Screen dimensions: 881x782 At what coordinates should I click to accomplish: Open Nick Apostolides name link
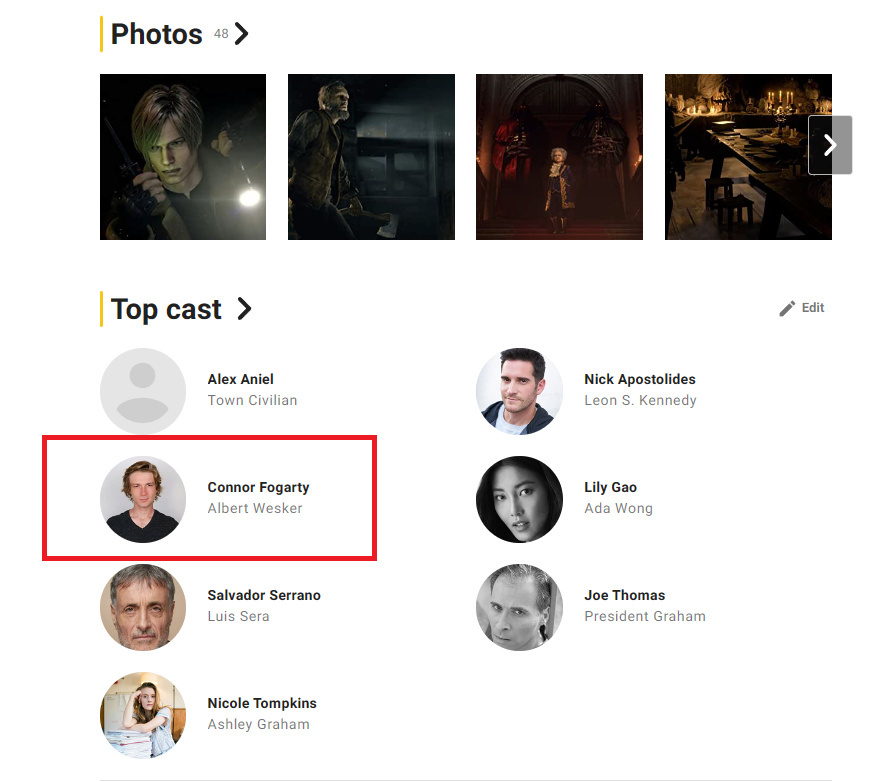click(639, 379)
